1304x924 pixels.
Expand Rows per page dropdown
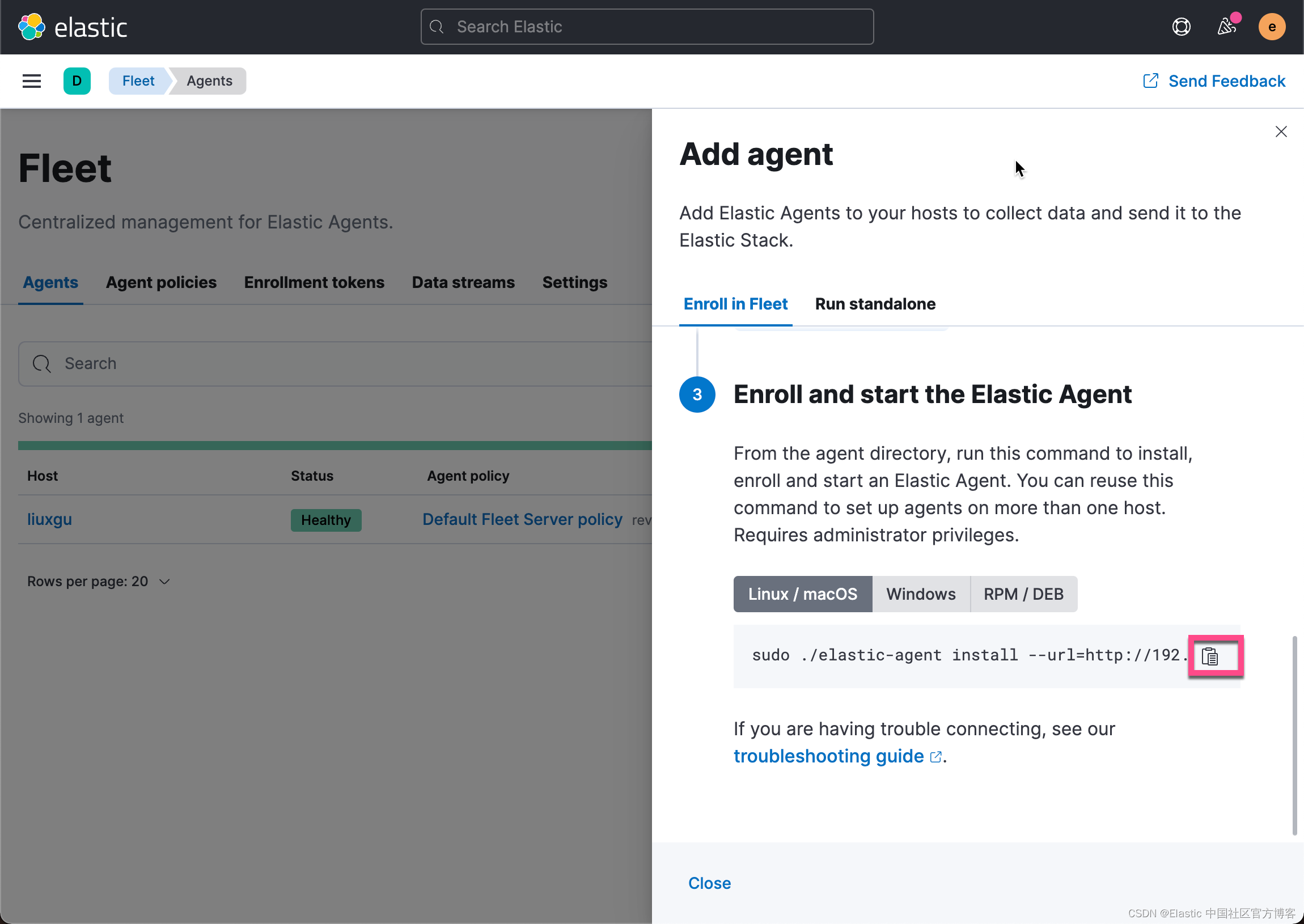pyautogui.click(x=99, y=581)
